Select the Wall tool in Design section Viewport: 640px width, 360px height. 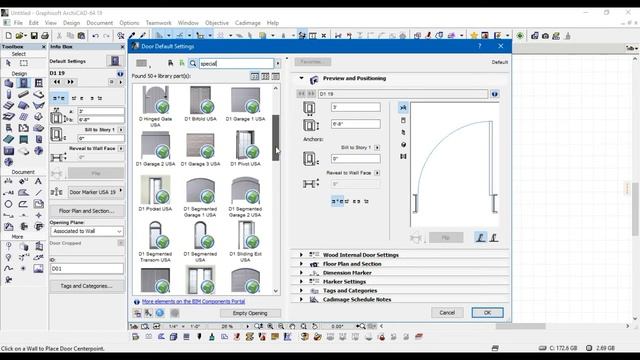(x=9, y=83)
